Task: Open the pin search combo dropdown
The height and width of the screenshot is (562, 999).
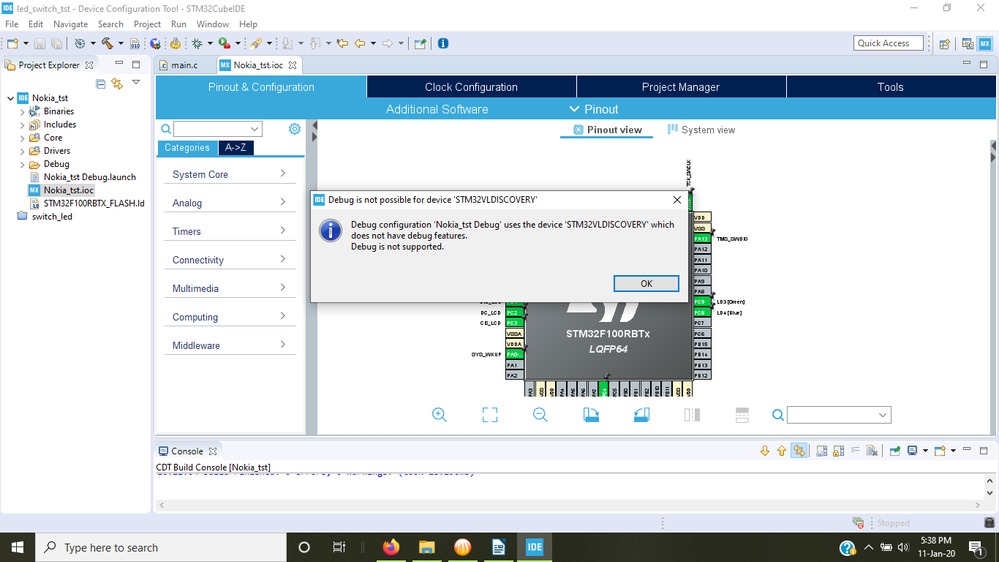Action: tap(882, 415)
